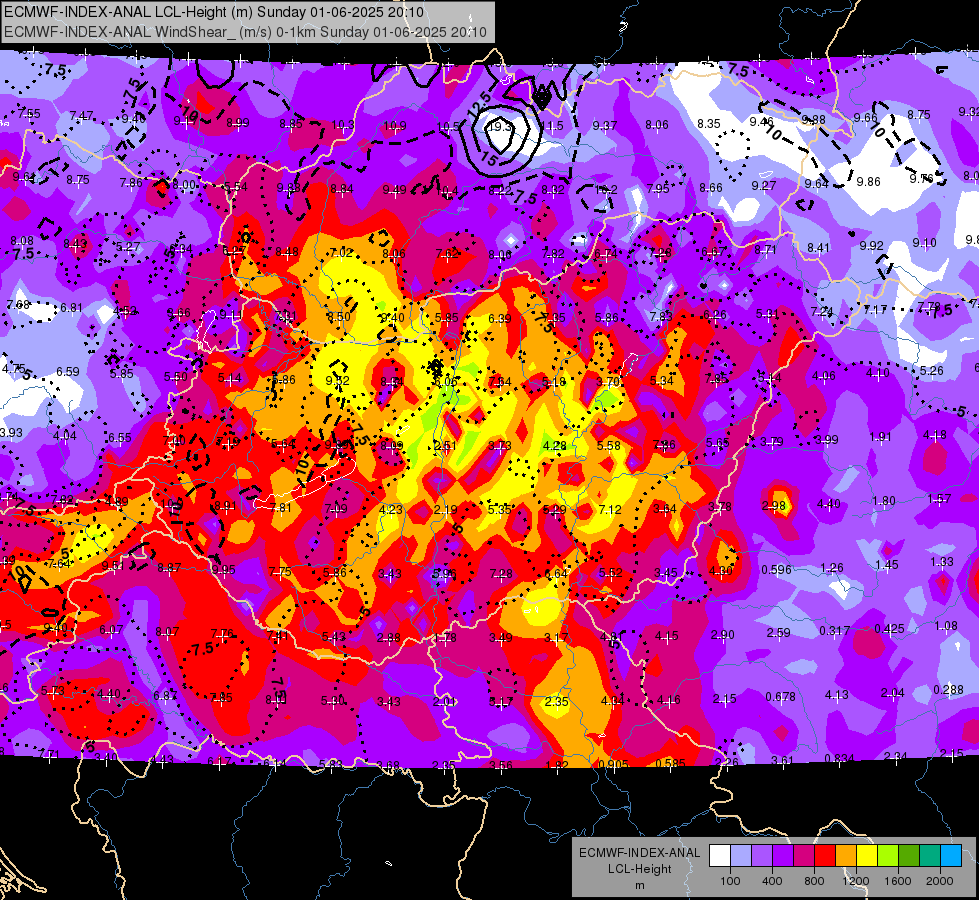Click the grid value 7.12
The width and height of the screenshot is (979, 900).
click(609, 510)
